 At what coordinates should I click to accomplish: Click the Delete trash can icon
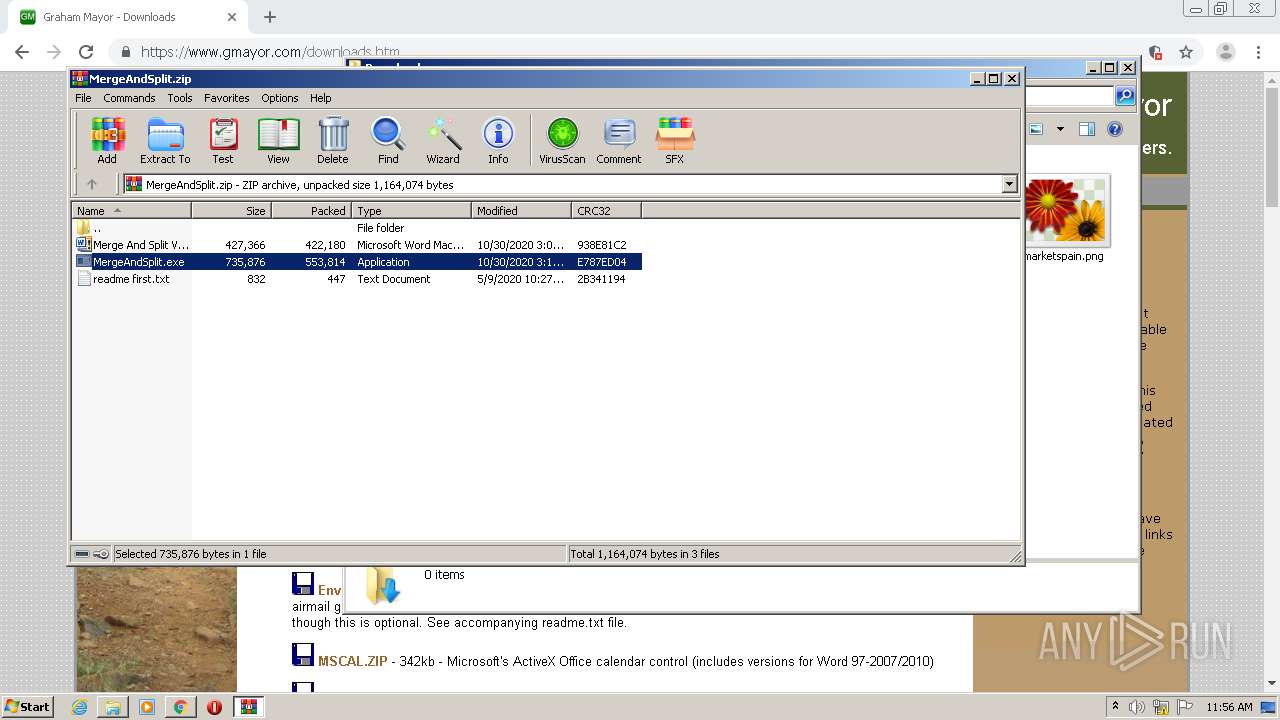coord(333,140)
